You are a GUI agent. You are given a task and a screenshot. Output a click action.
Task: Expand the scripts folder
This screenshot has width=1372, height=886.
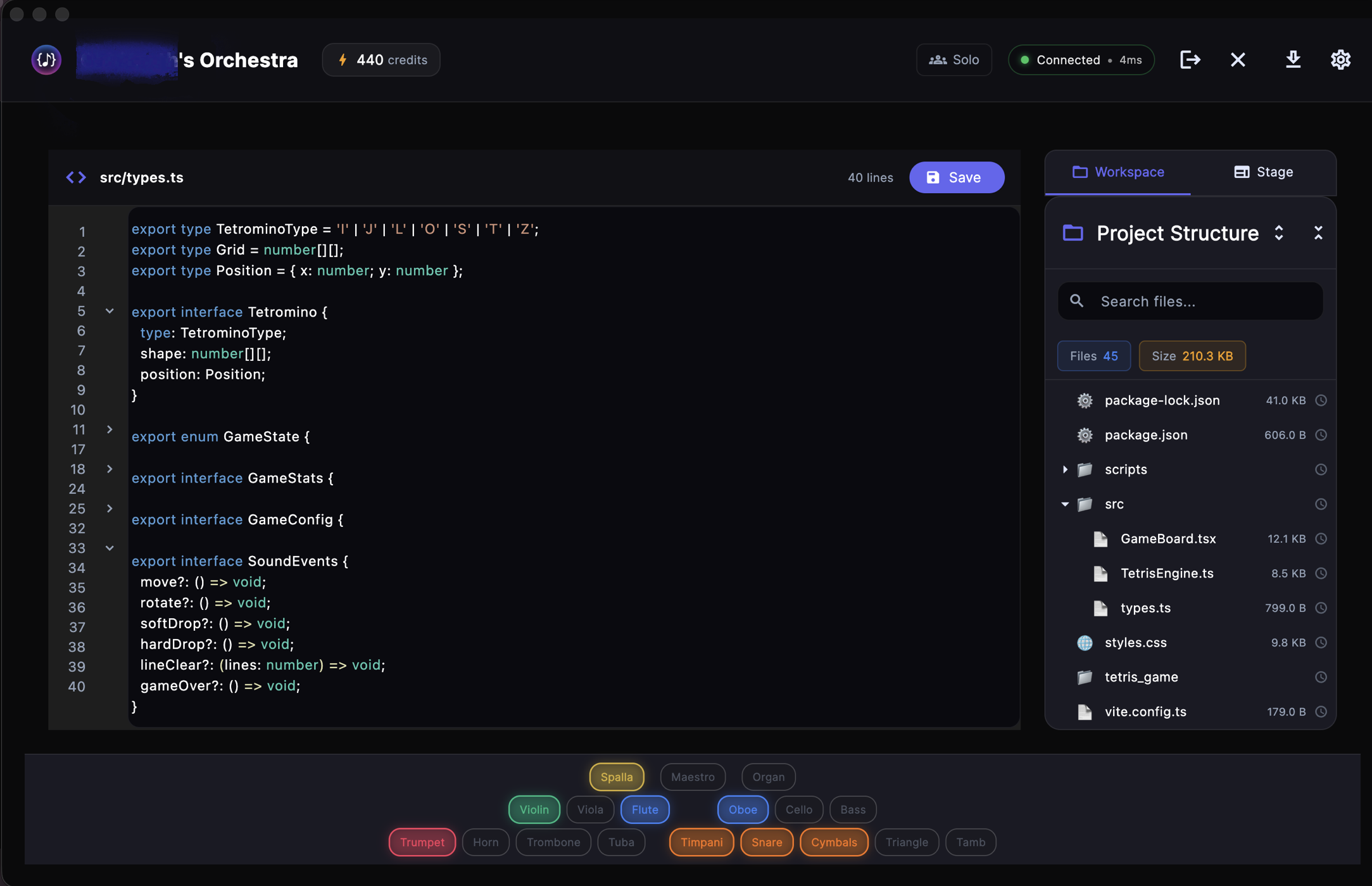1066,469
